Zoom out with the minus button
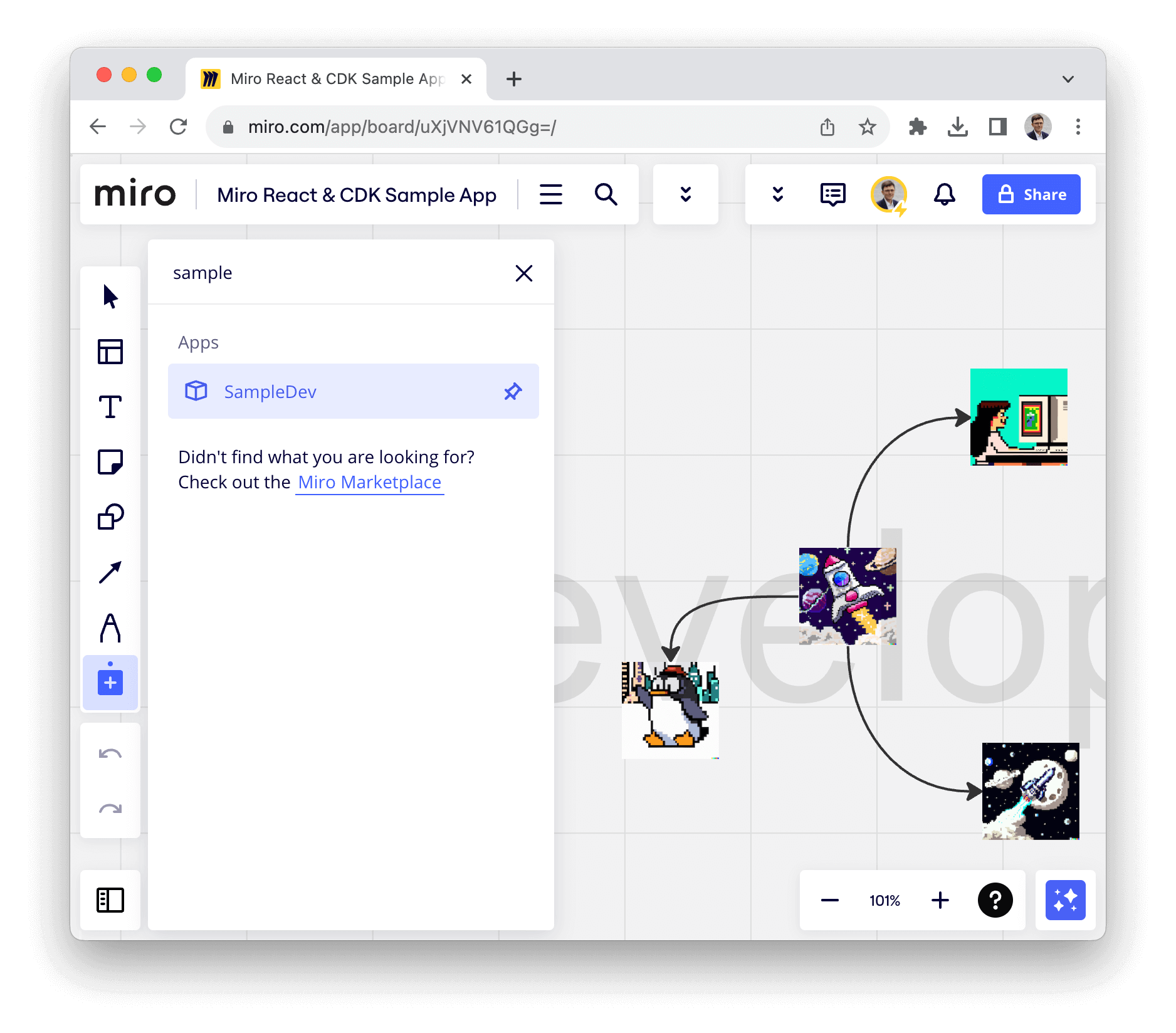The image size is (1176, 1033). (x=830, y=901)
